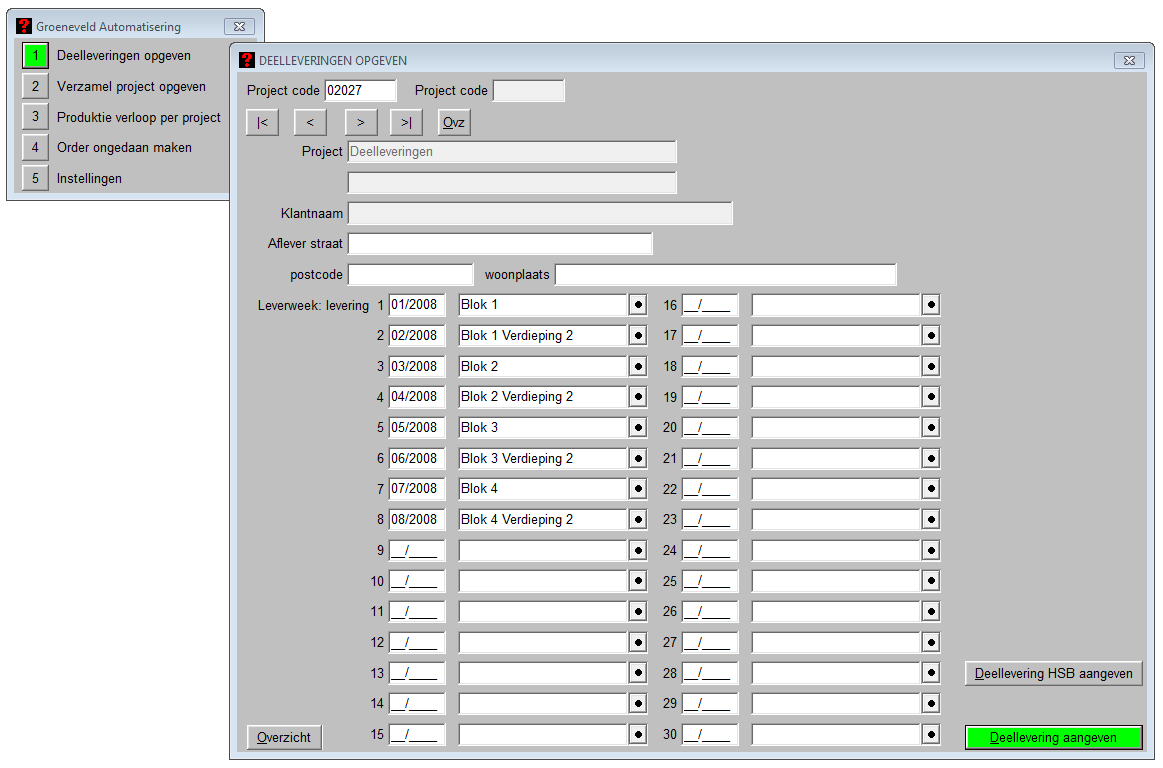The height and width of the screenshot is (768, 1163).
Task: Select menu item 1 Deelleveringen opgeven
Action: coord(35,56)
